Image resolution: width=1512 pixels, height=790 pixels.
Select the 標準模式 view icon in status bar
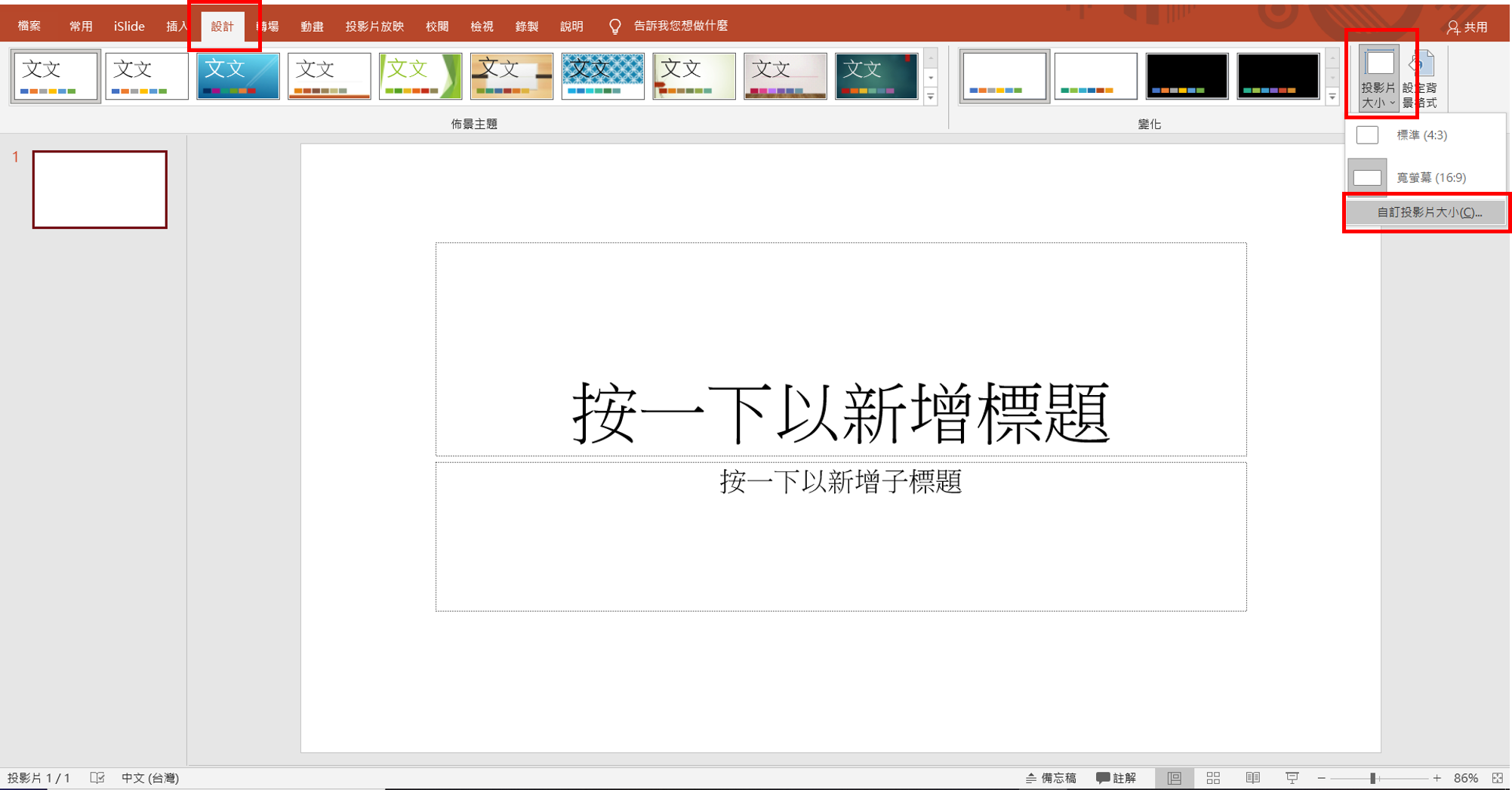tap(1176, 777)
